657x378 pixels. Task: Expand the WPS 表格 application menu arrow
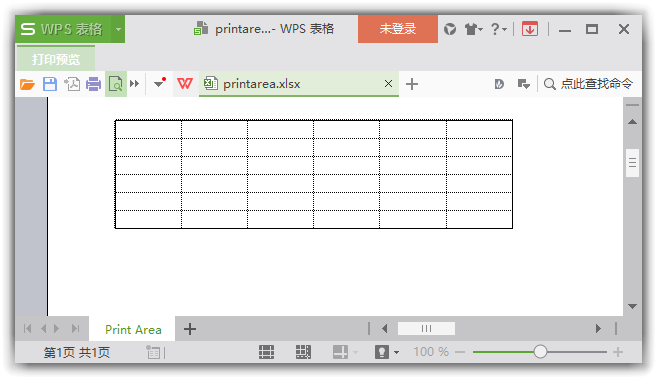coord(118,29)
